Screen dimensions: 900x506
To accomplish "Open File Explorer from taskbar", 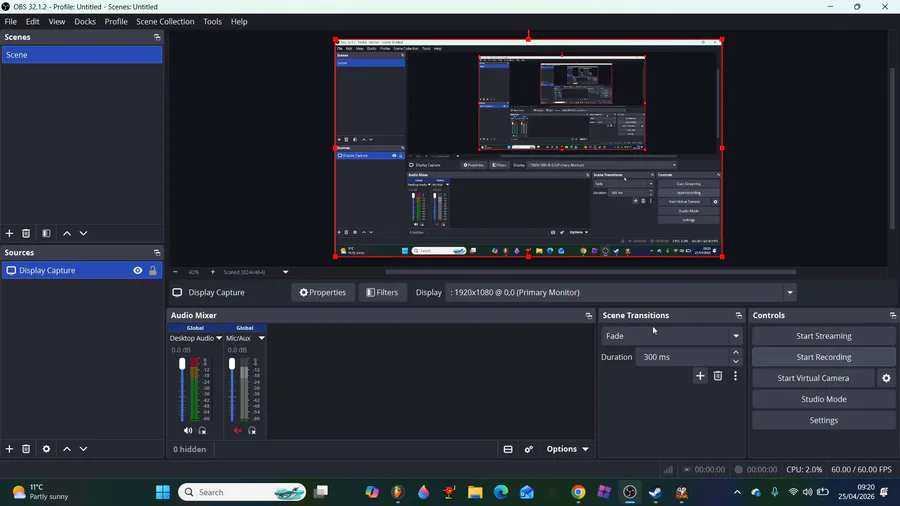I will pyautogui.click(x=475, y=492).
